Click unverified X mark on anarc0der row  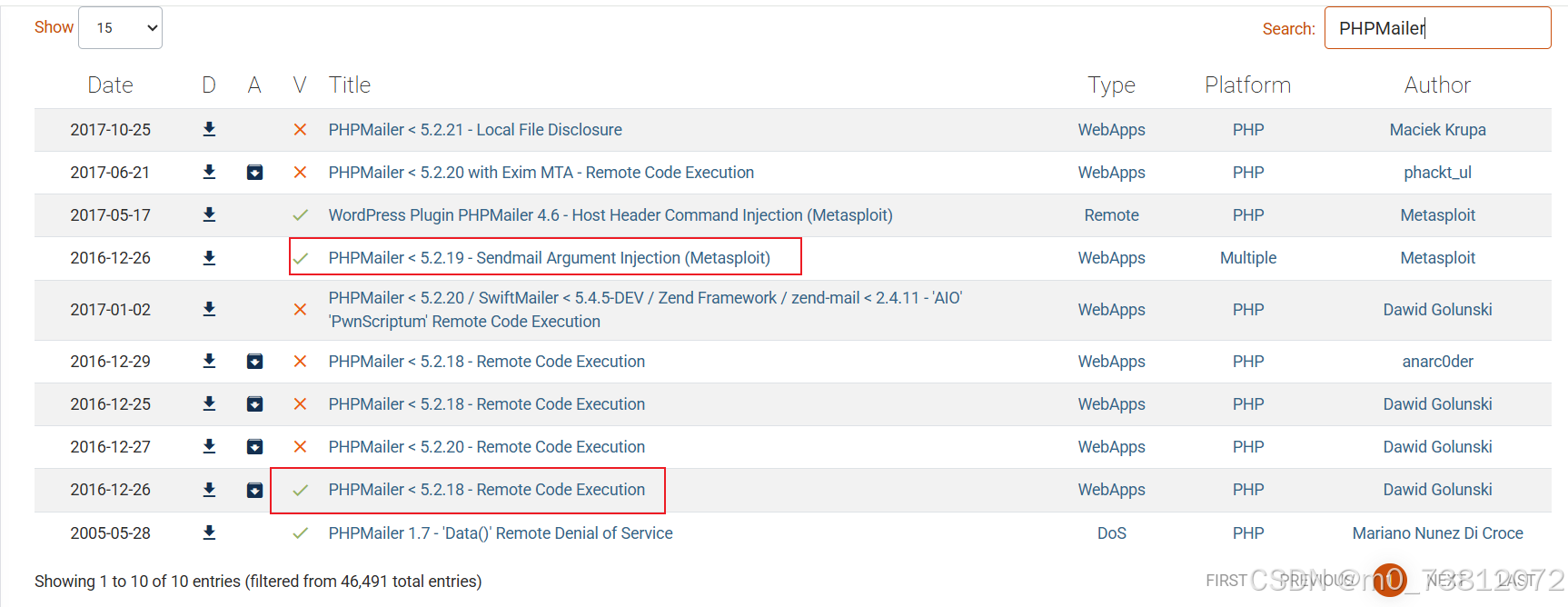click(x=300, y=362)
